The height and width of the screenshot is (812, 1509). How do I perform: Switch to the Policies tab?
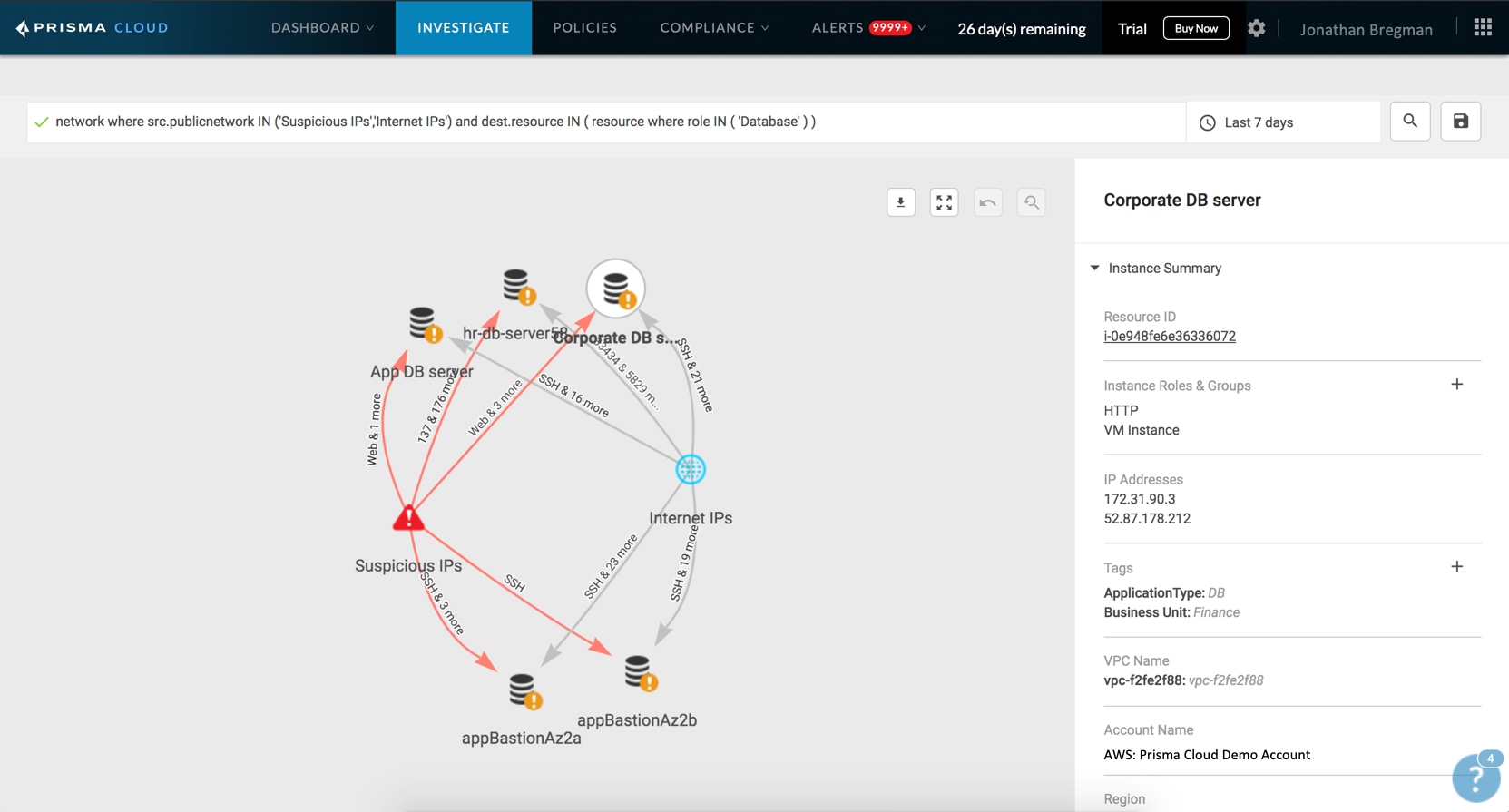click(x=584, y=28)
